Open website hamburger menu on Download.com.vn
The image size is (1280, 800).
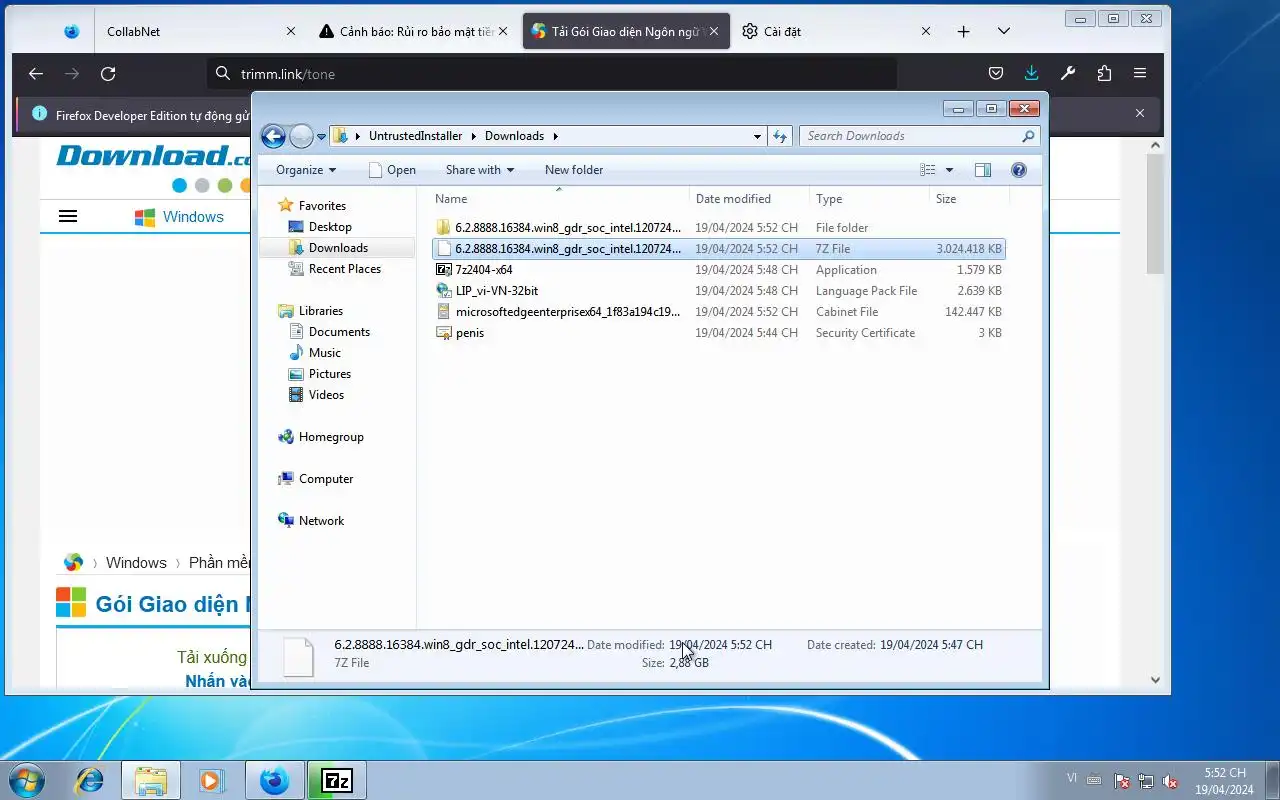(x=68, y=216)
